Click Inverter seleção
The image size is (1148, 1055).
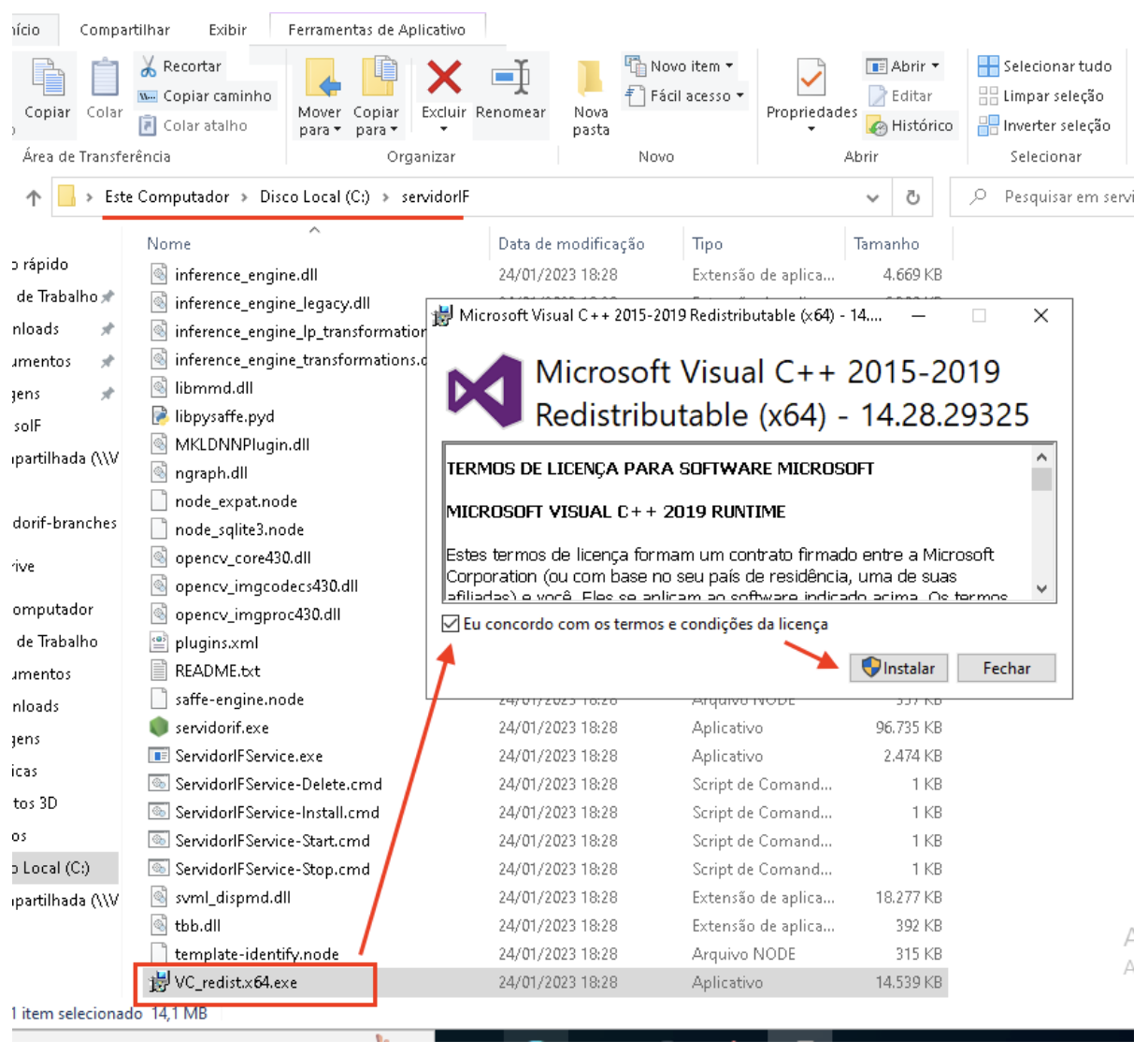tap(1044, 125)
